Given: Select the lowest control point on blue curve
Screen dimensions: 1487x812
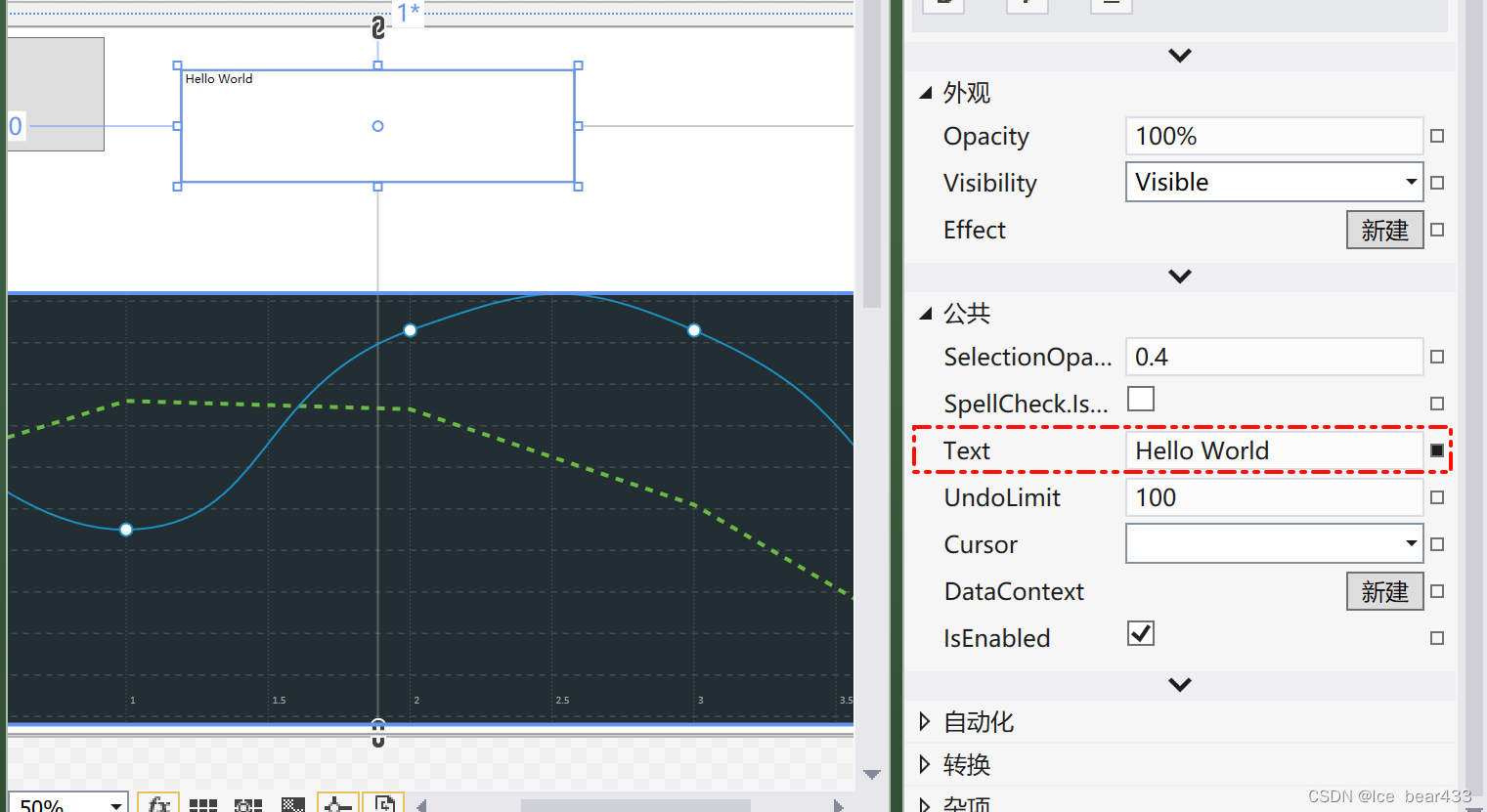Looking at the screenshot, I should coord(126,530).
